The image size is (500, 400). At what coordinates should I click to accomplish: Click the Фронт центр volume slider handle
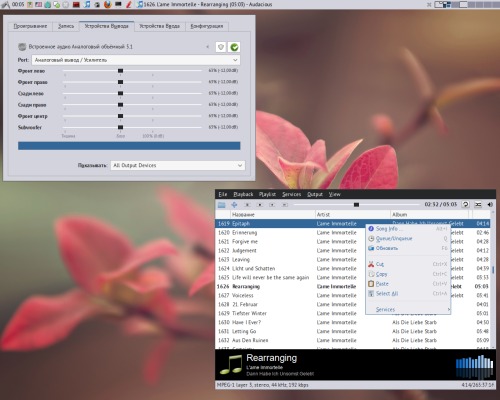pos(120,116)
